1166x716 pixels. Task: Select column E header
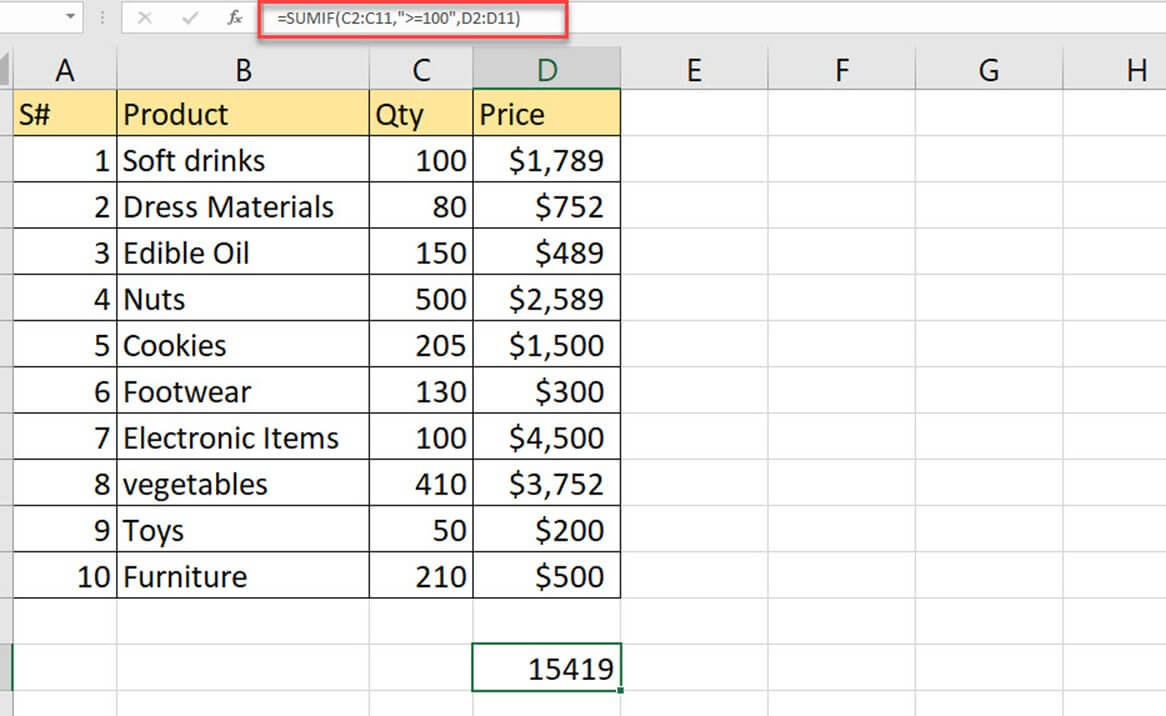[x=693, y=70]
